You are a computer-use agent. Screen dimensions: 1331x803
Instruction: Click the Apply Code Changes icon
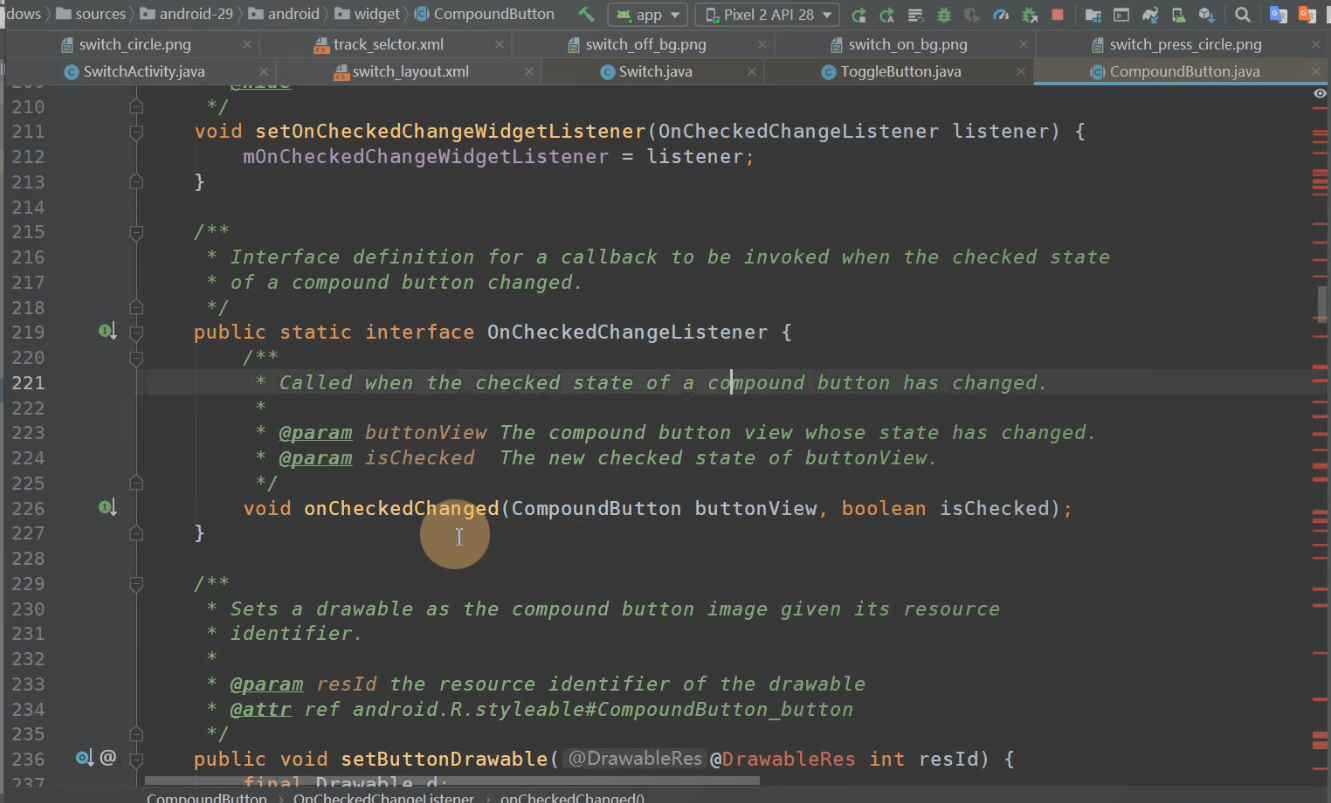(915, 15)
